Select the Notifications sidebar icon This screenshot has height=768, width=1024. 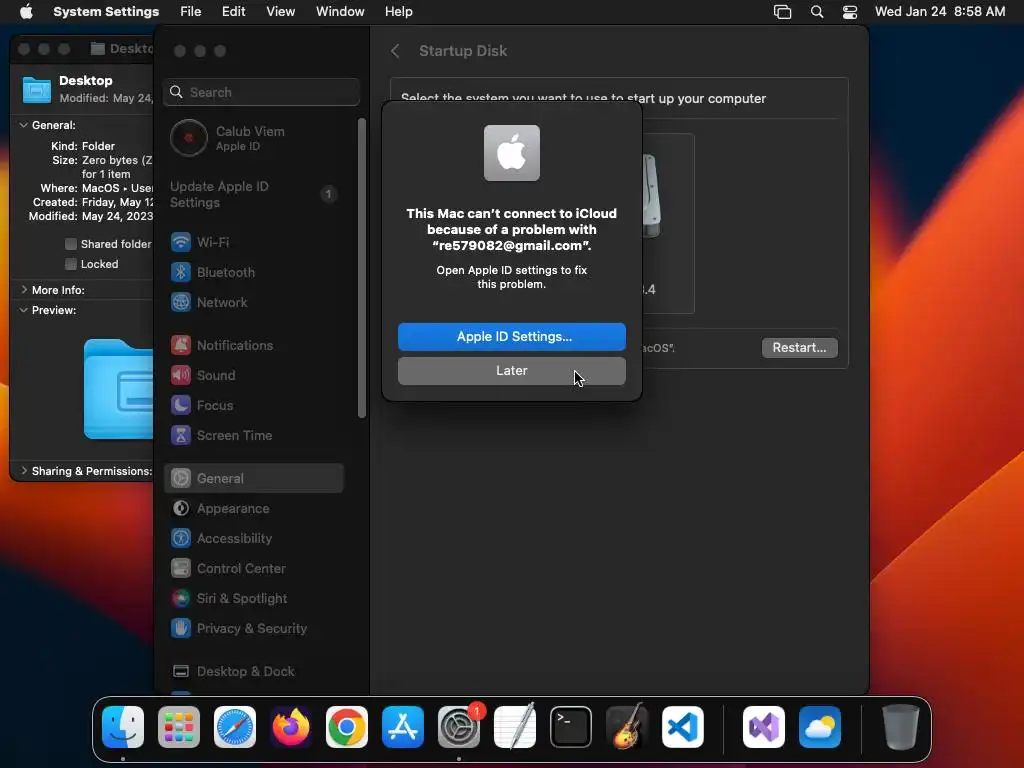[181, 345]
